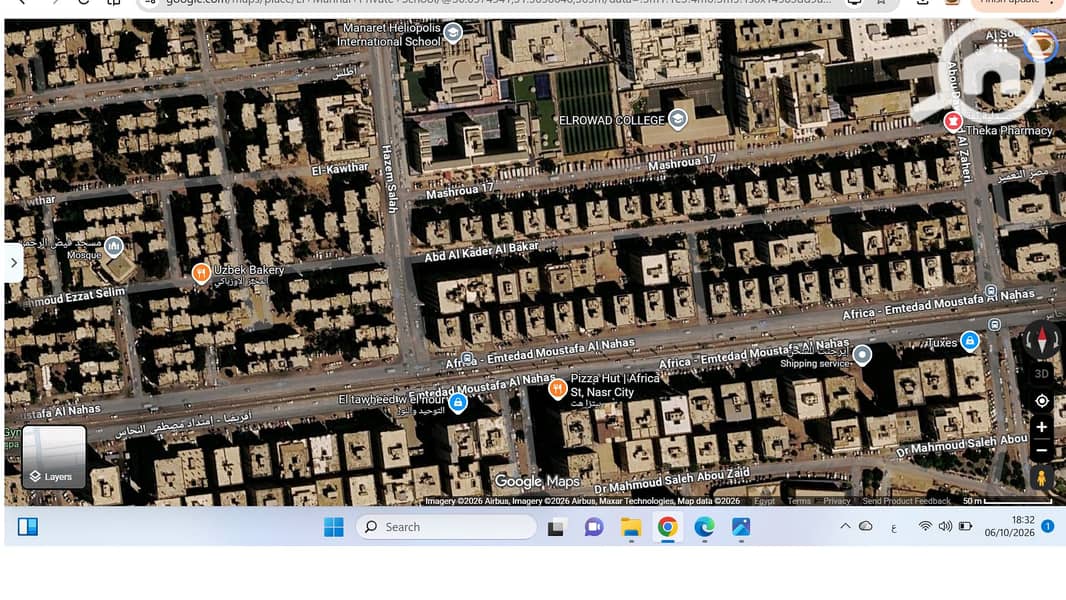Open the Uzbek Bakery restaurant pin
This screenshot has width=1066, height=600.
(x=201, y=272)
